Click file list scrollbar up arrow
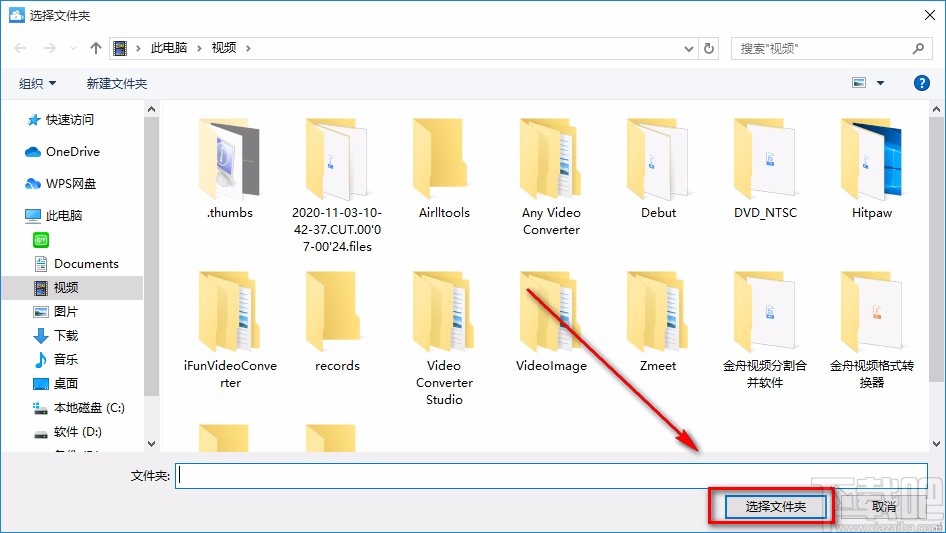This screenshot has width=946, height=533. pyautogui.click(x=936, y=110)
